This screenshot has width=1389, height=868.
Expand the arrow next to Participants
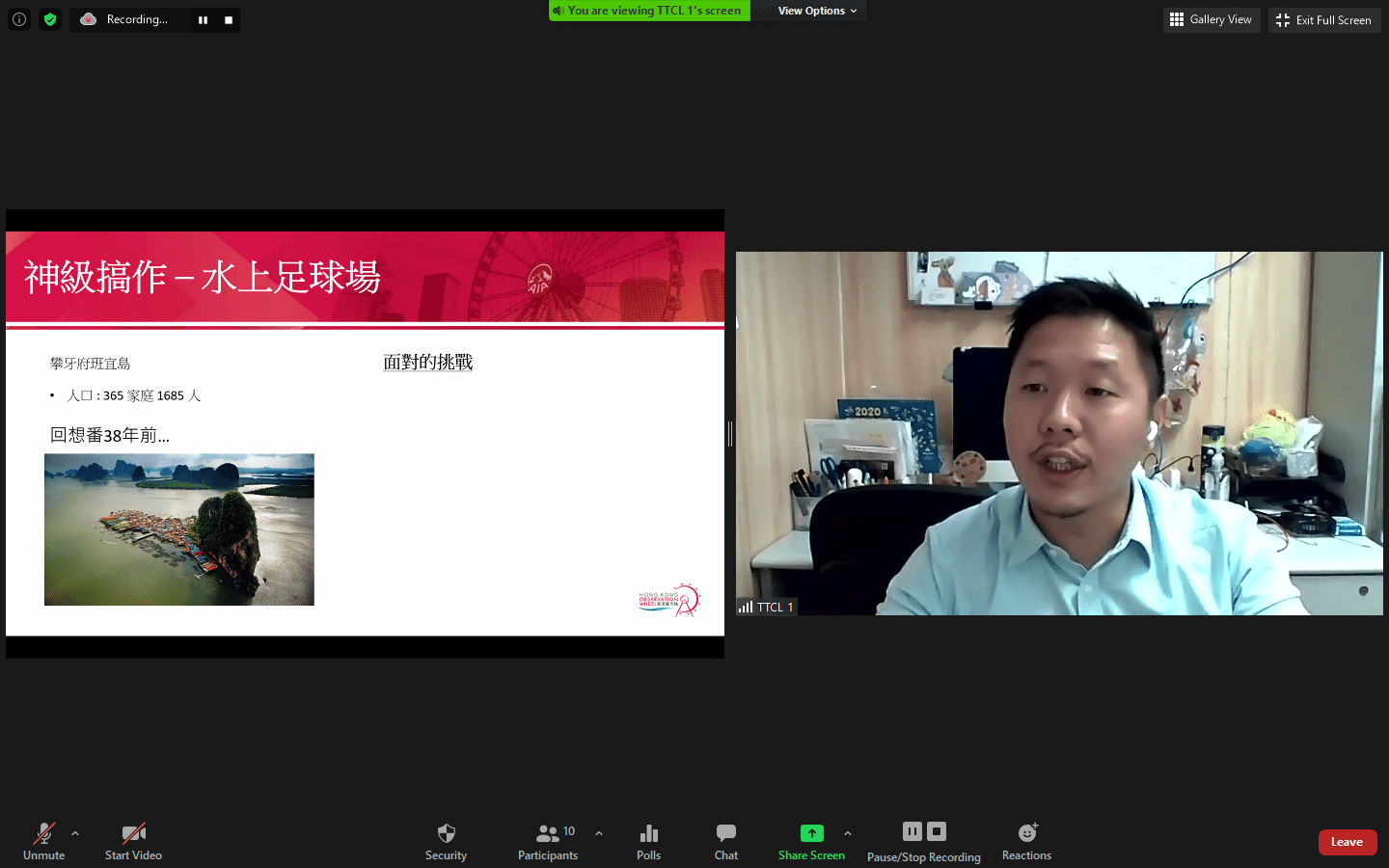tap(599, 833)
